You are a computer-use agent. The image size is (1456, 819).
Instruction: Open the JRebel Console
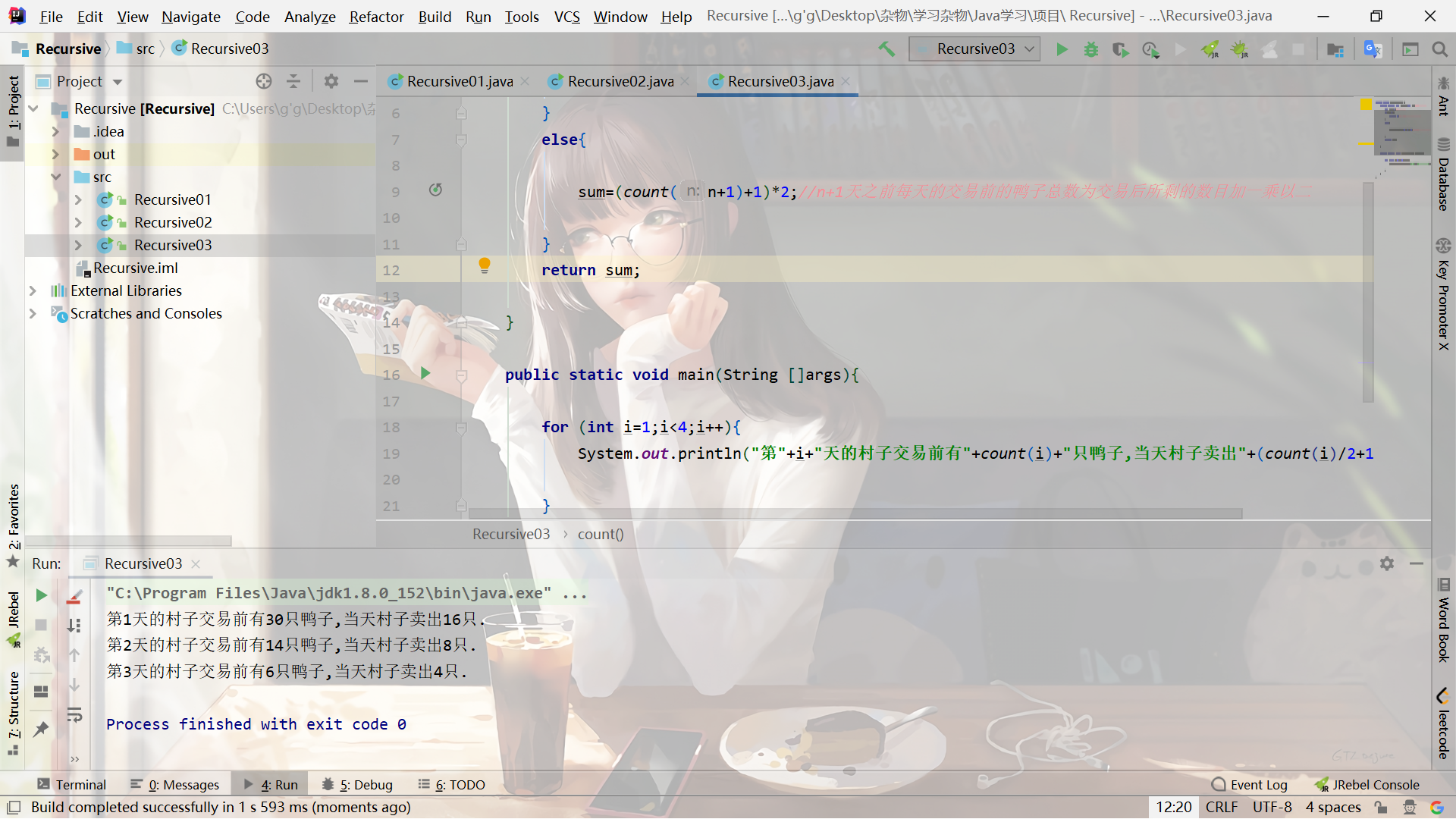(1367, 785)
